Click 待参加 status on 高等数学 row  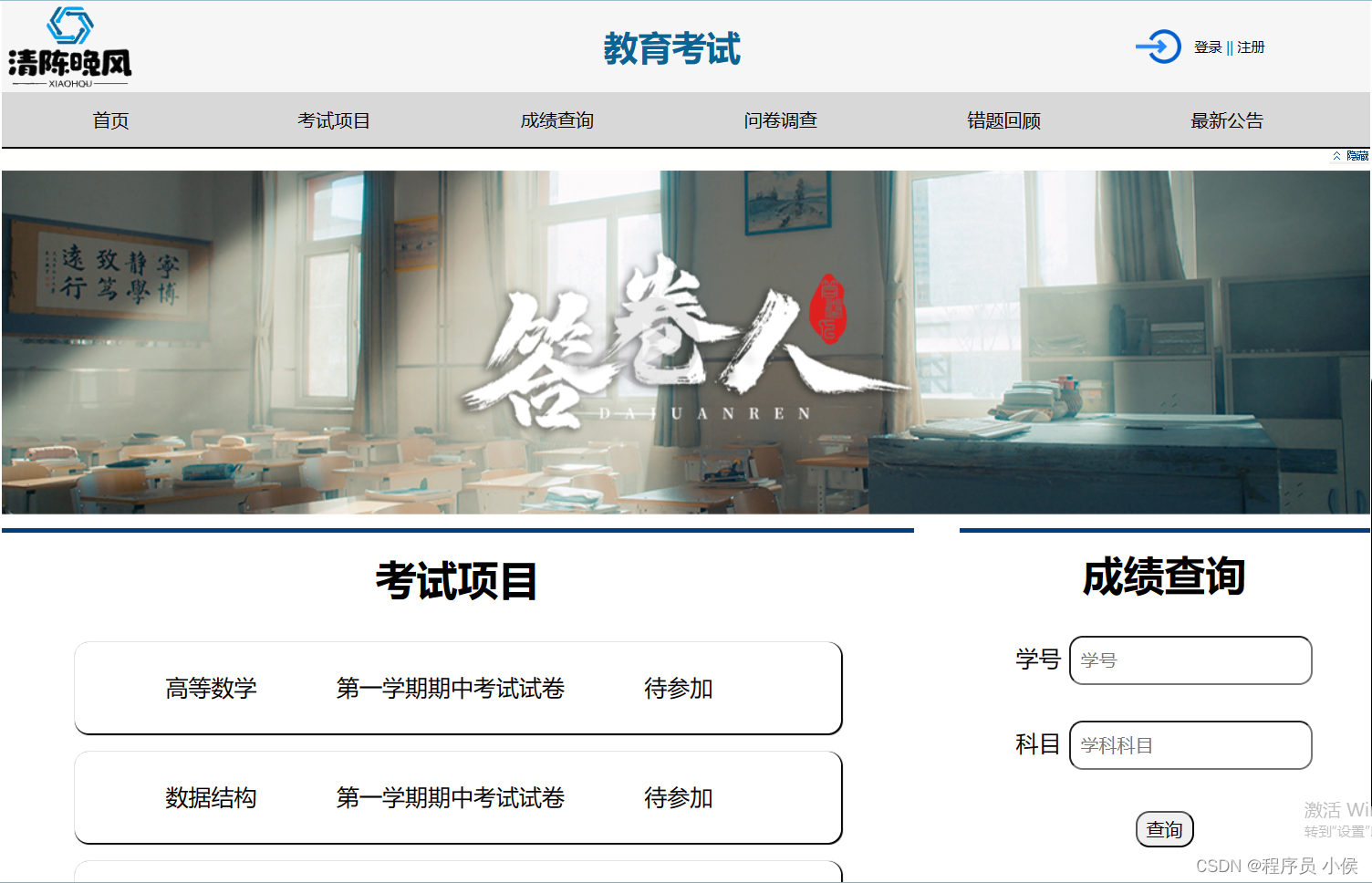[x=679, y=689]
